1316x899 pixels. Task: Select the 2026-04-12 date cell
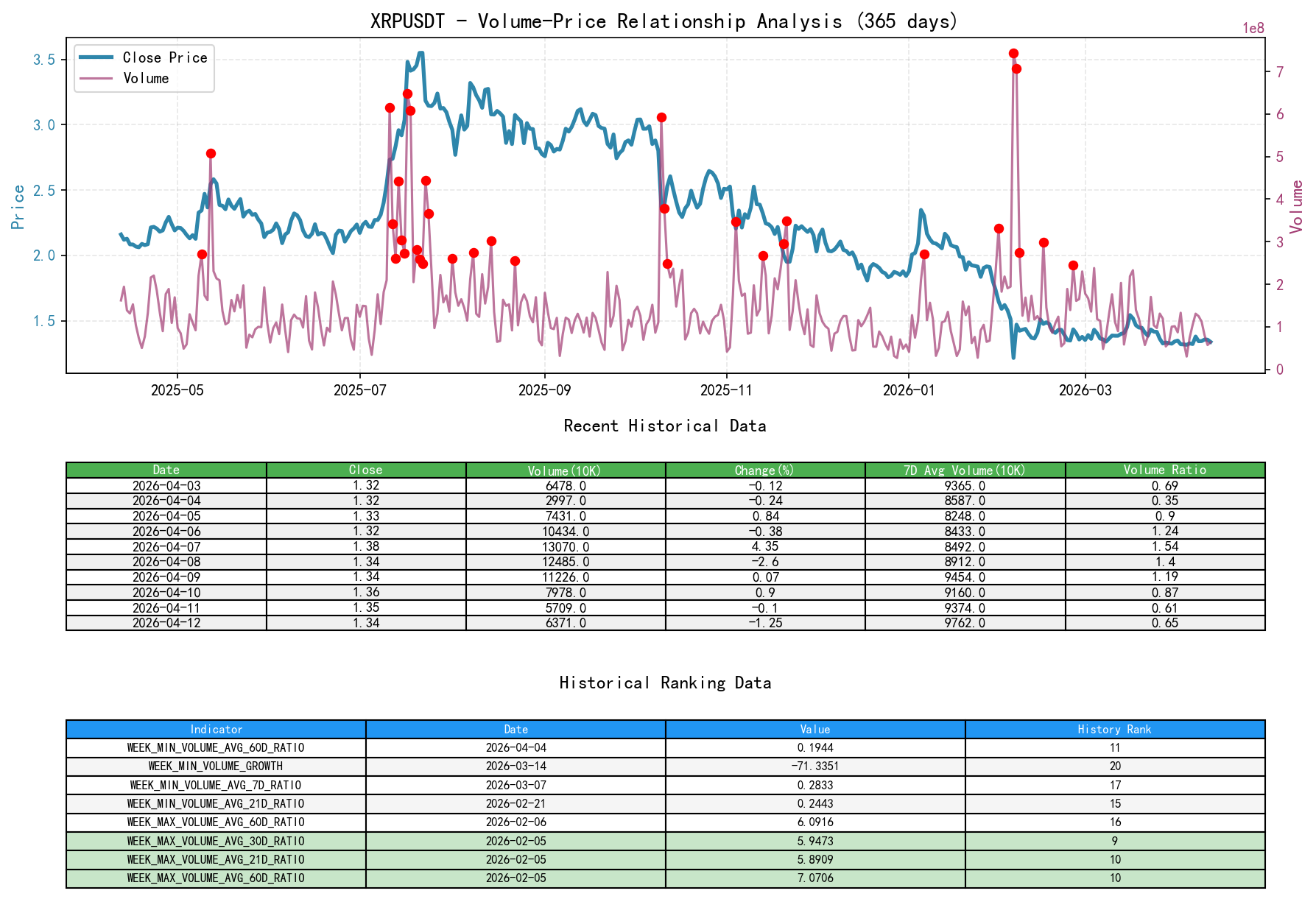pos(166,623)
